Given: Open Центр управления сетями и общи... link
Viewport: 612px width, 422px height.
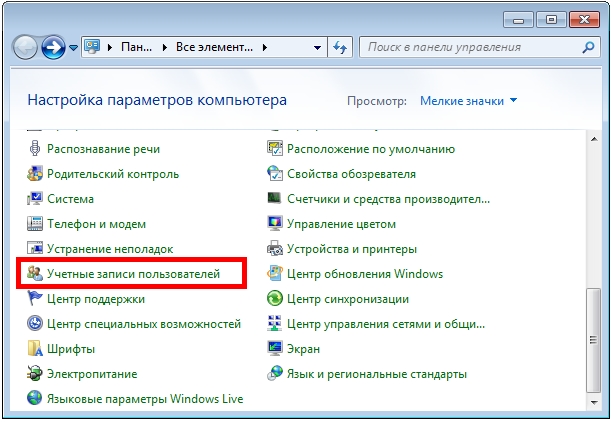Looking at the screenshot, I should [386, 324].
